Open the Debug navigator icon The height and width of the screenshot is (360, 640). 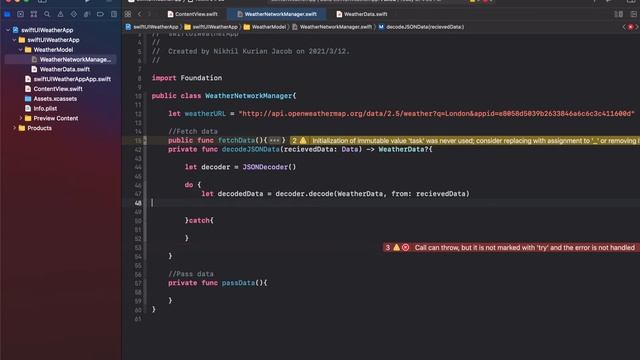[87, 14]
